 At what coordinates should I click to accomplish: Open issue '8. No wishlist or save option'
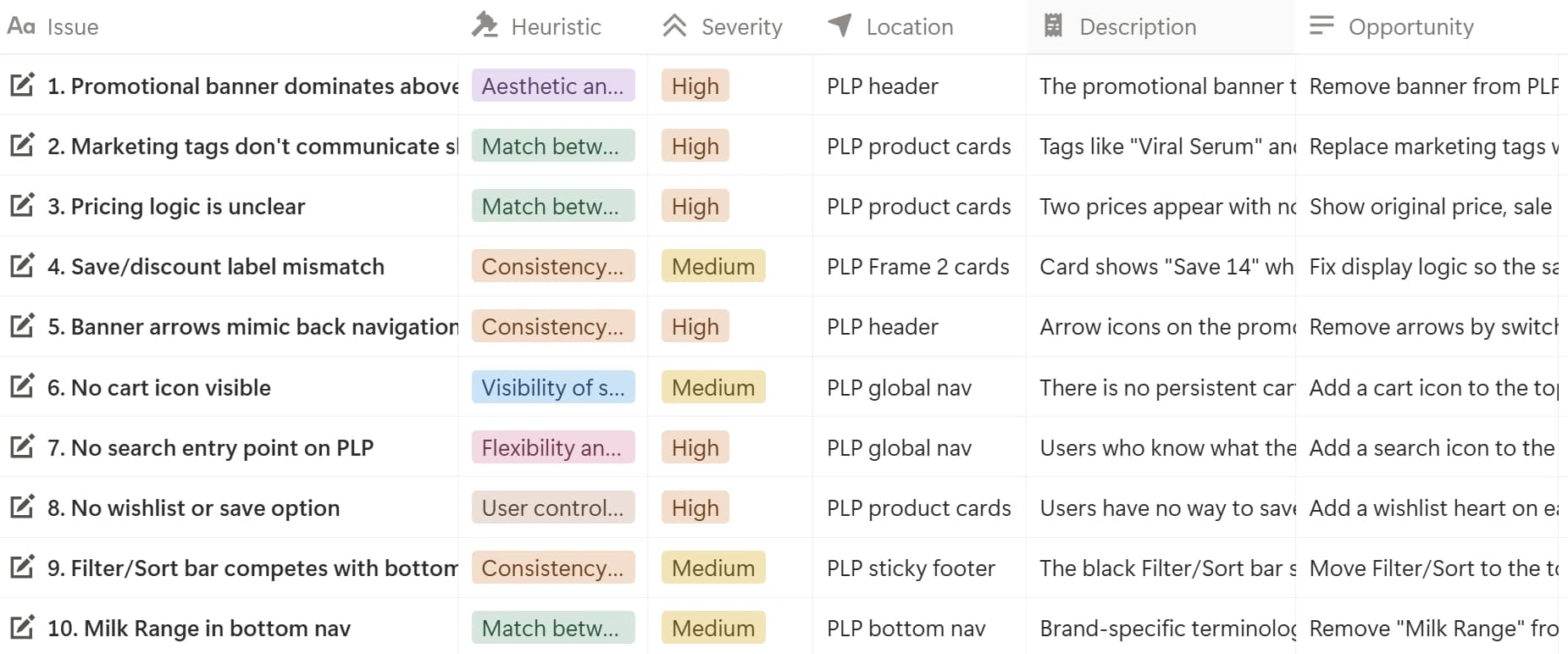[x=193, y=507]
